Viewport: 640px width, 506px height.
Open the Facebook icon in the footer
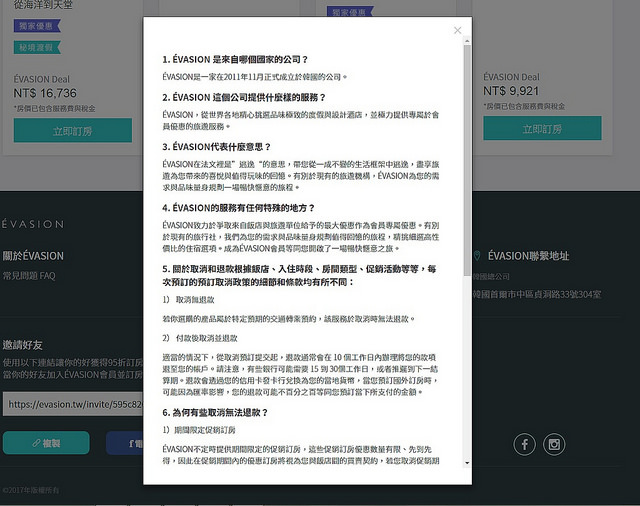tap(524, 444)
